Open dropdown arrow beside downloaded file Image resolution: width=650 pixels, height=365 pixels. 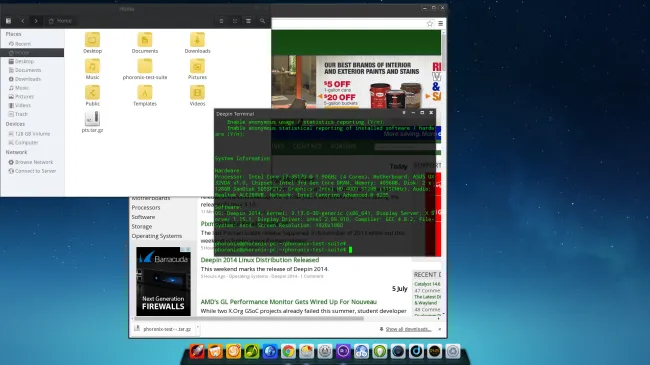pyautogui.click(x=197, y=328)
